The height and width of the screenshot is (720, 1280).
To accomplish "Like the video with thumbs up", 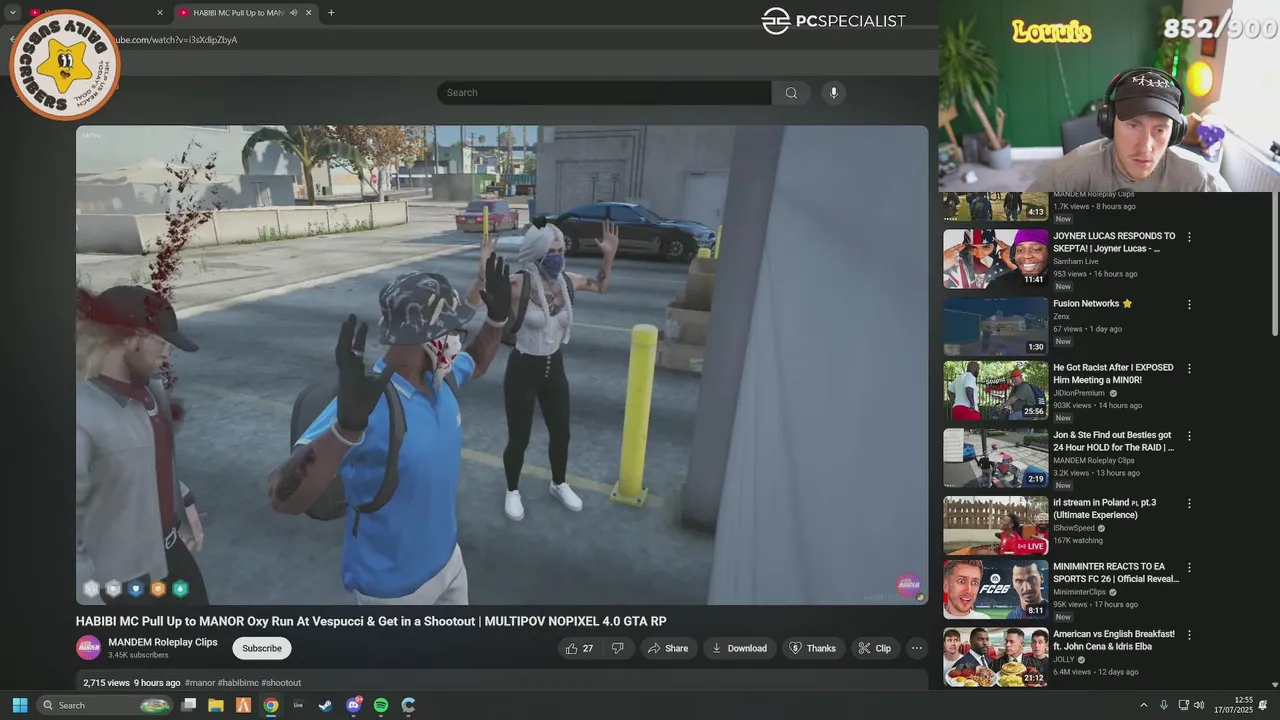I will point(580,648).
